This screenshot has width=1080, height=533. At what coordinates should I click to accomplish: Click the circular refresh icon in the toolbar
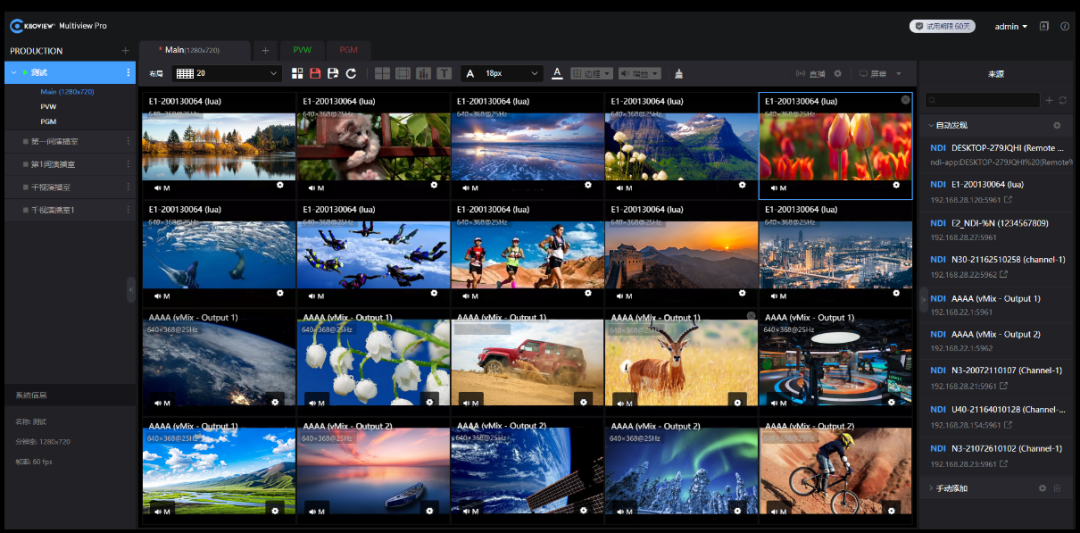(351, 73)
